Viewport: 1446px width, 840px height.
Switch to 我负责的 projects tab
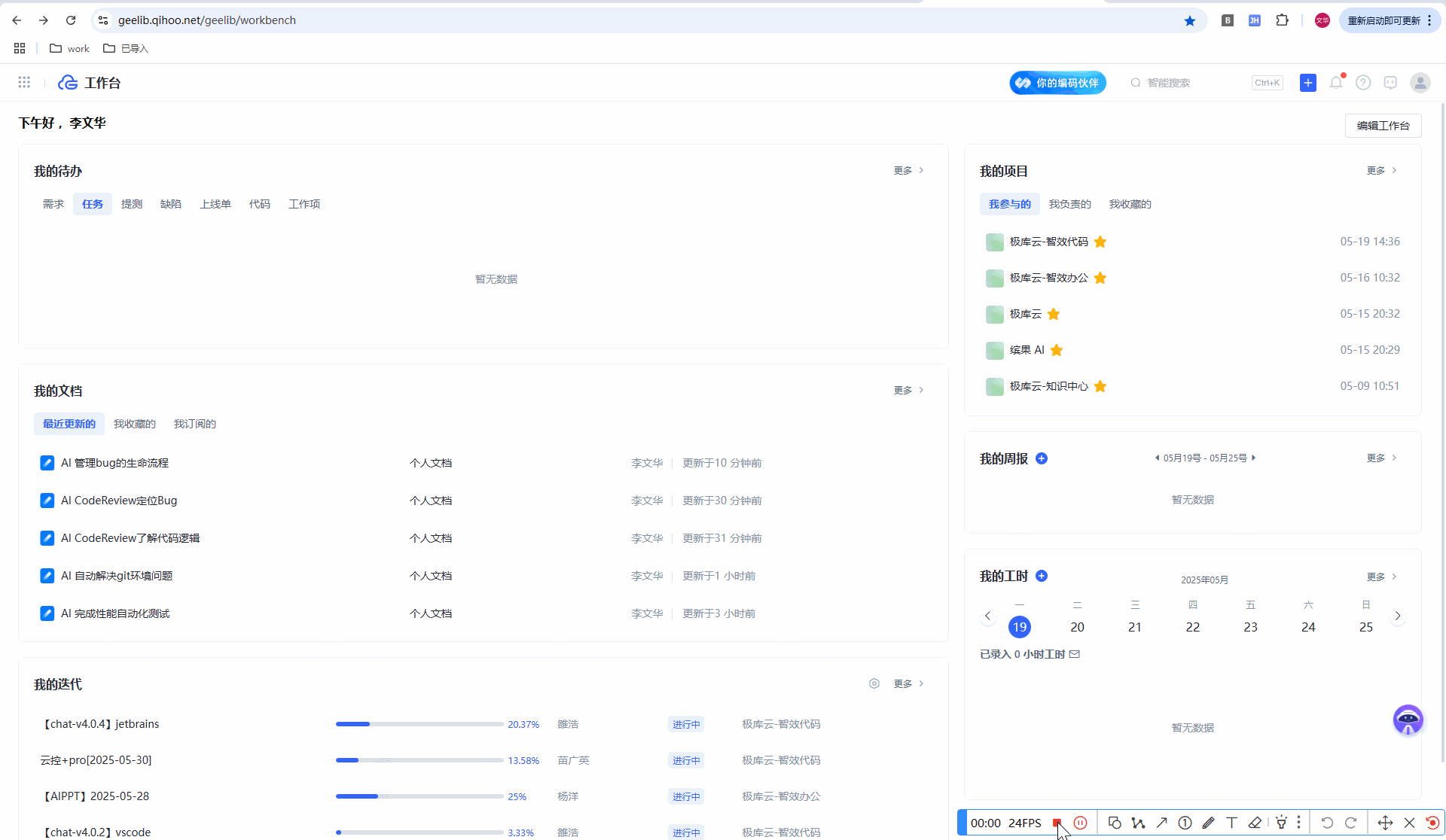pyautogui.click(x=1069, y=204)
